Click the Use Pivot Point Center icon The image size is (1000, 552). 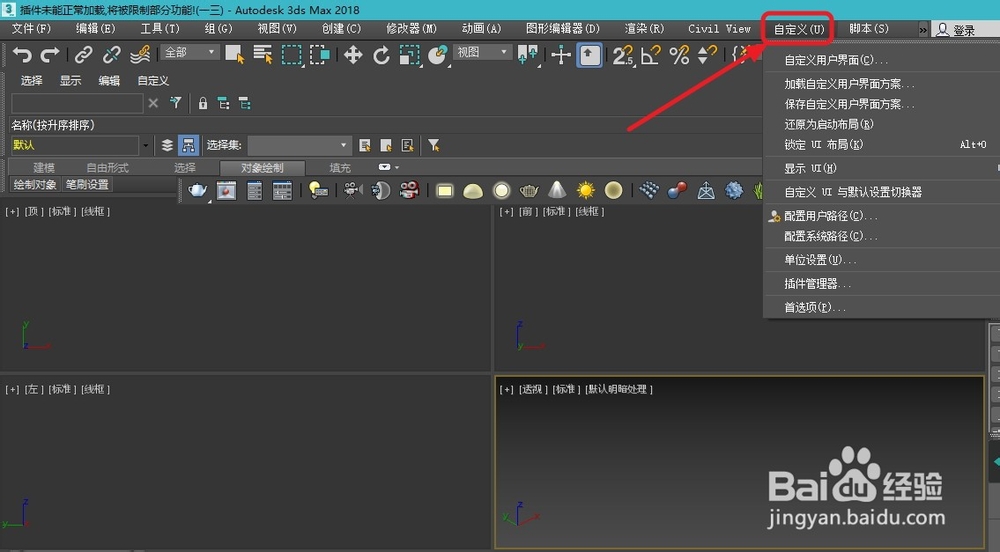click(x=527, y=55)
